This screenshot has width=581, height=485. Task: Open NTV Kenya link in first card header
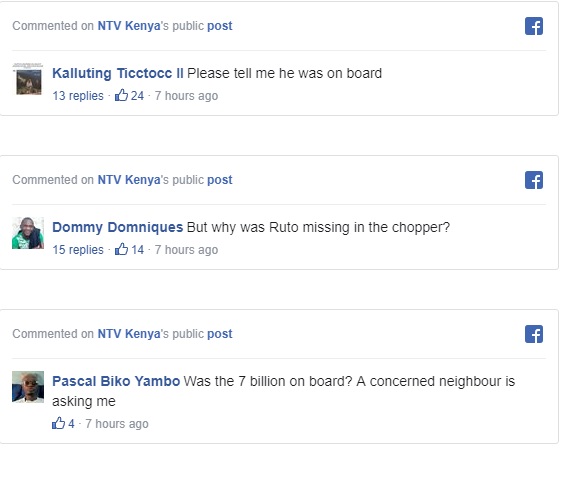pos(129,26)
